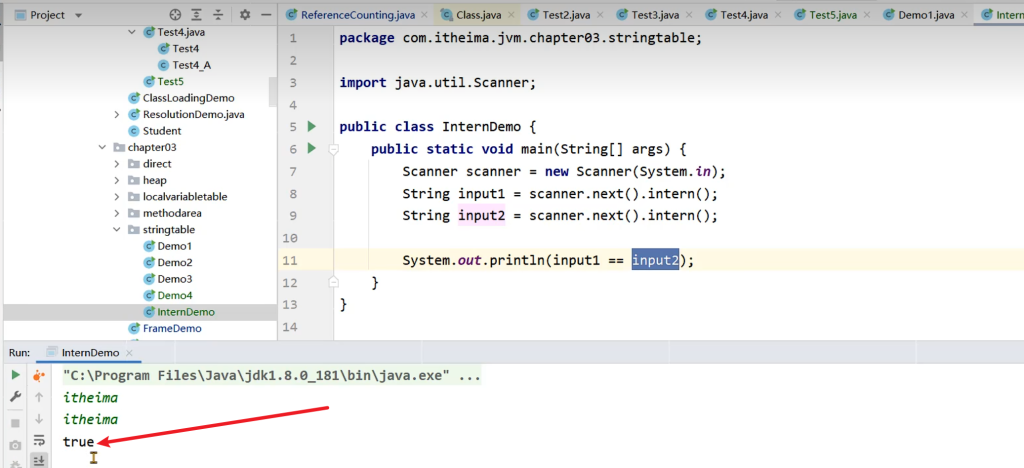Run InternDemo class from line 5 gutter
Image resolution: width=1024 pixels, height=468 pixels.
coord(312,127)
